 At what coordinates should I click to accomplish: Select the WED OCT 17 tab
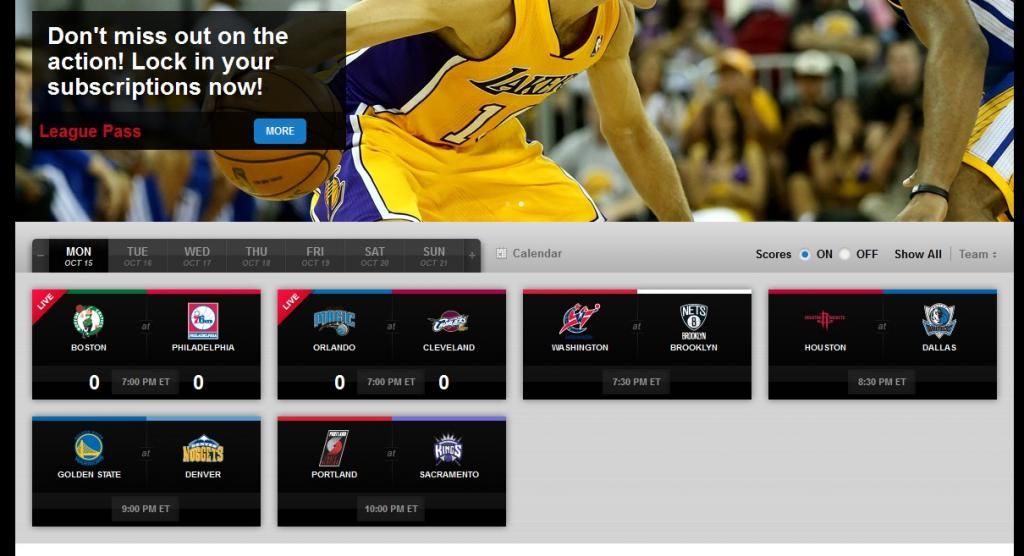tap(197, 255)
